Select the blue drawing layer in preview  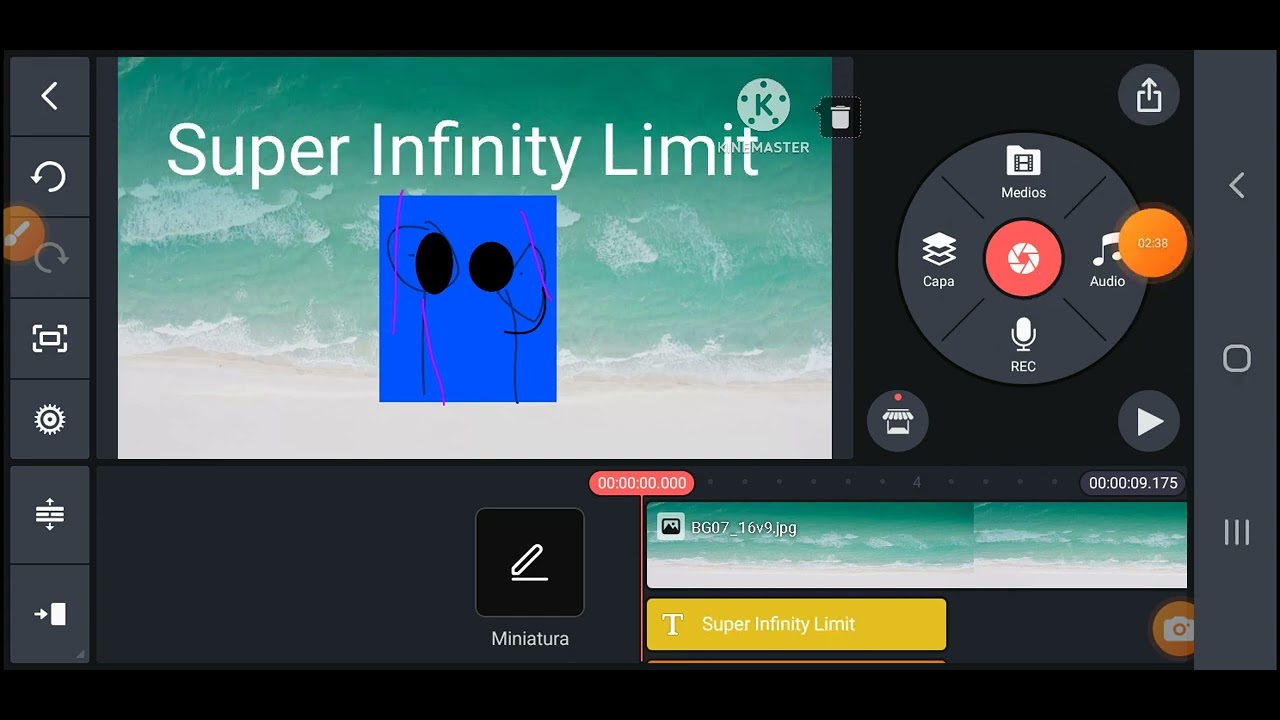pyautogui.click(x=468, y=299)
